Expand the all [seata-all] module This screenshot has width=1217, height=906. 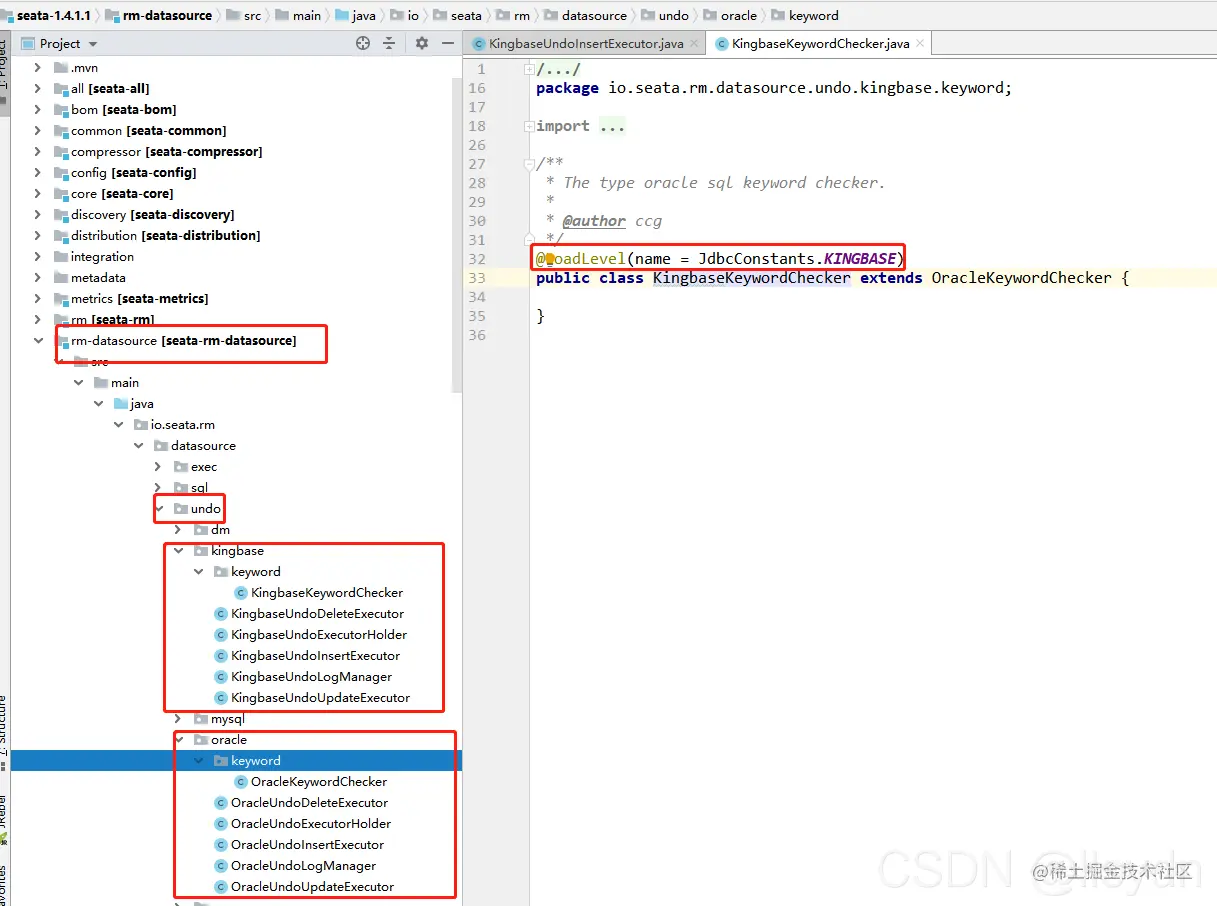38,89
